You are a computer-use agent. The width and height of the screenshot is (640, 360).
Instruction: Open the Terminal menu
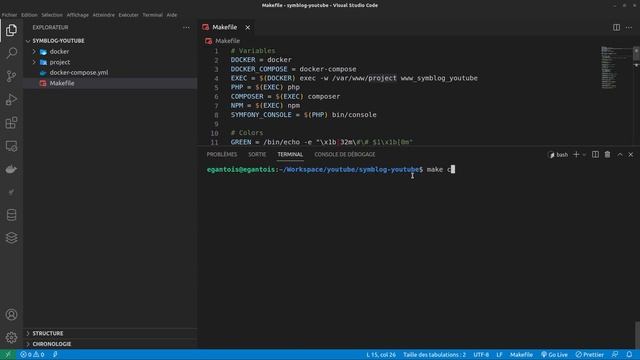pos(152,15)
